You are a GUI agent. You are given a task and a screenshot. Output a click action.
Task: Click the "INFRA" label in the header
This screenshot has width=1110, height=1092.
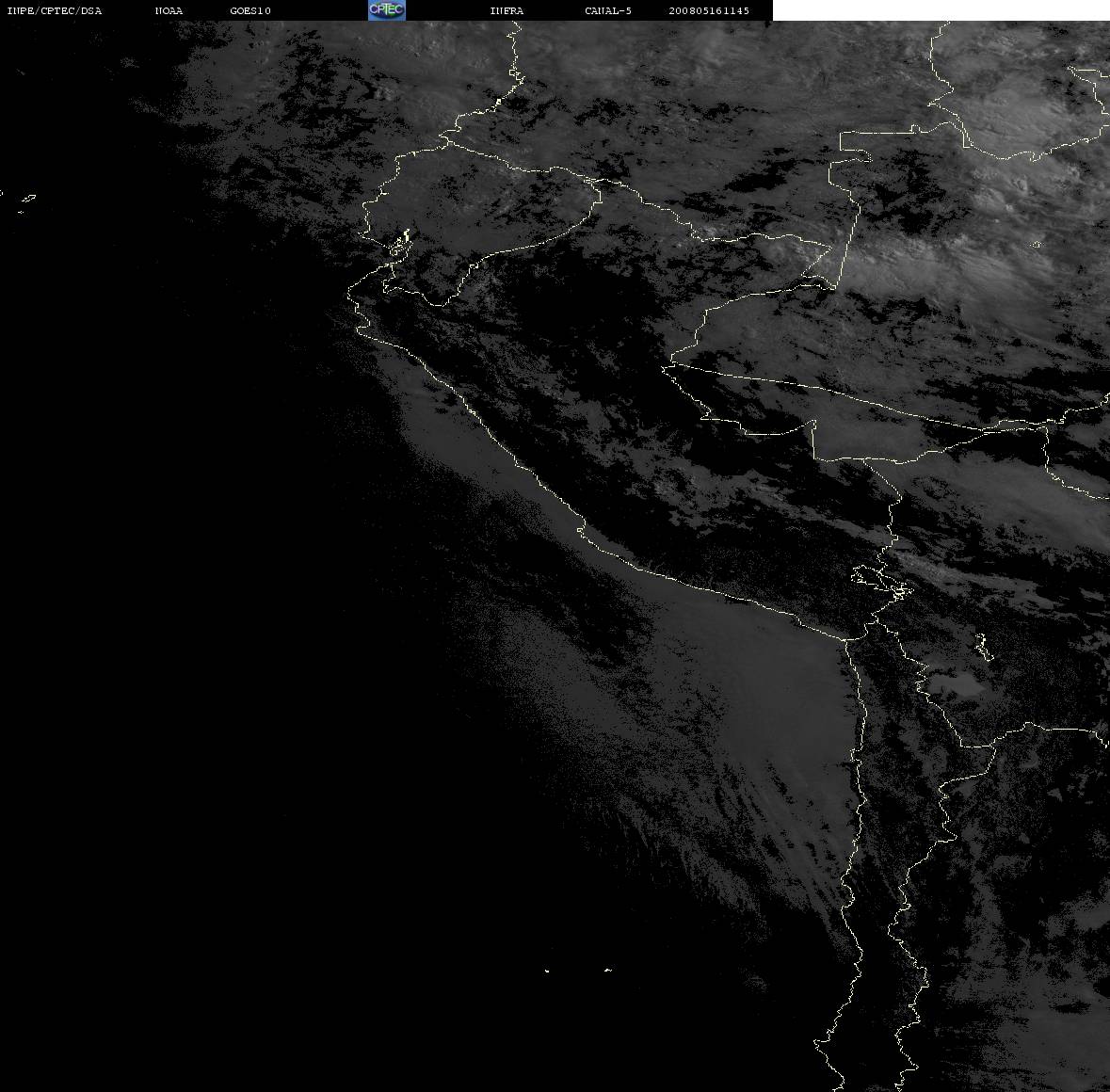click(x=507, y=10)
